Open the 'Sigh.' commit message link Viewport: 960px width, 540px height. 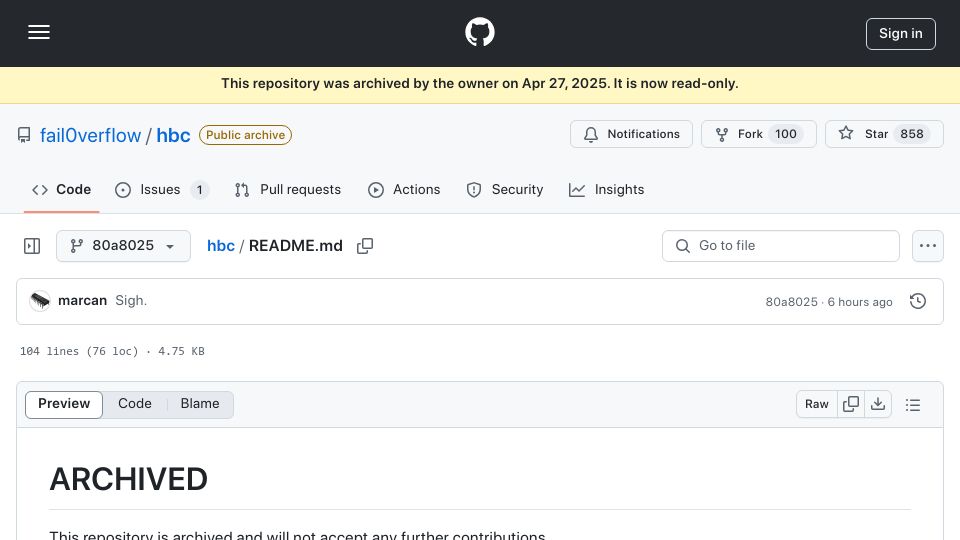pyautogui.click(x=131, y=301)
